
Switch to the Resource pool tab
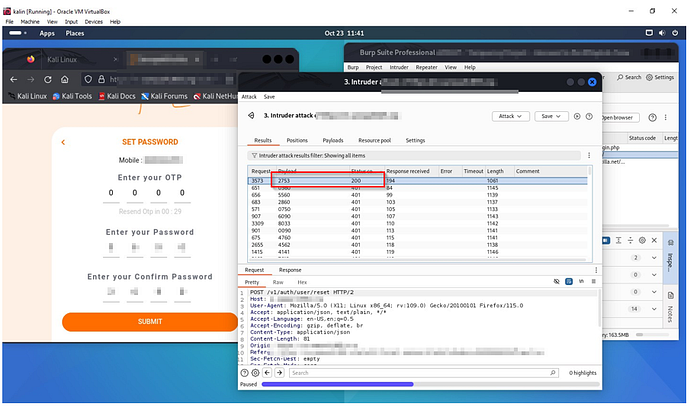click(375, 140)
